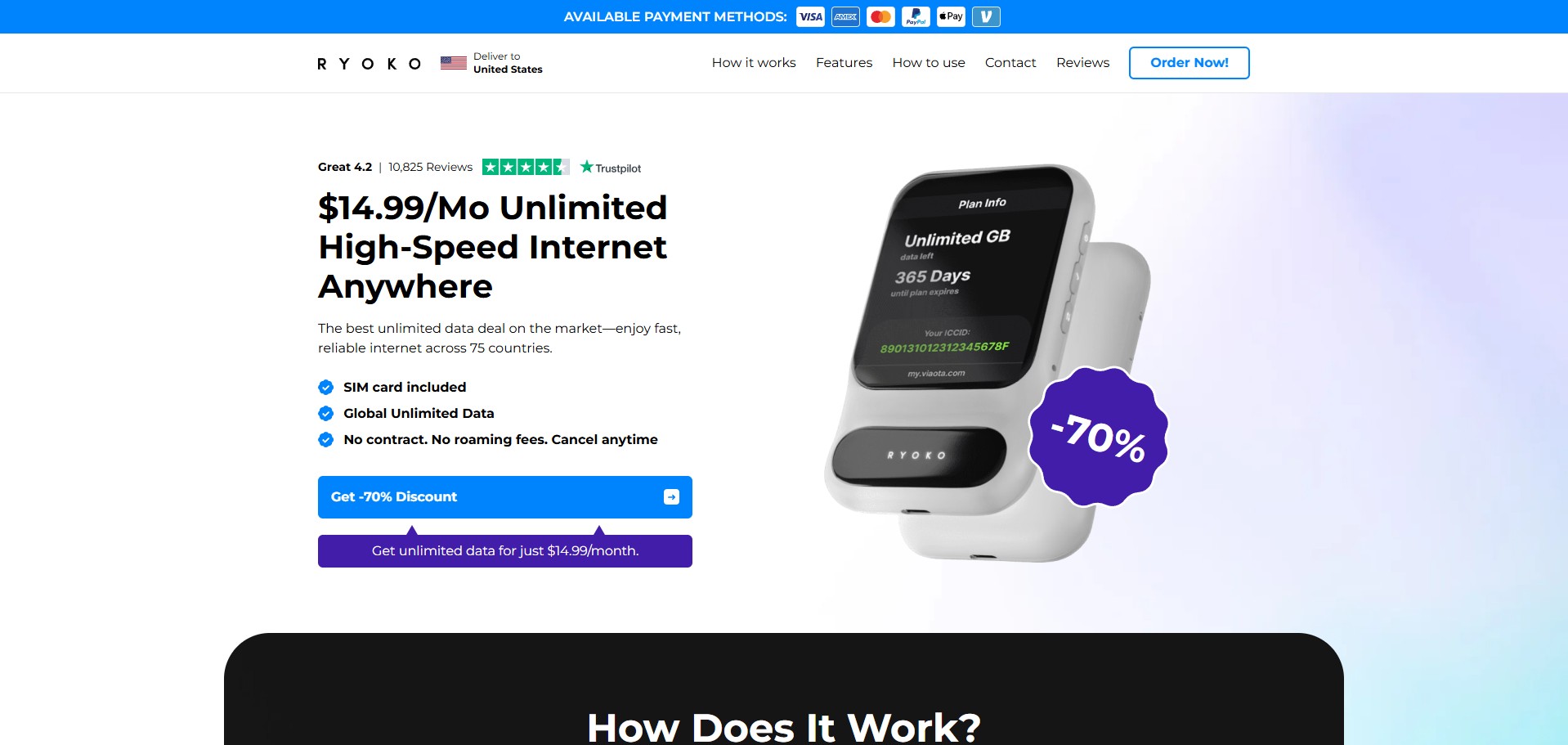The height and width of the screenshot is (745, 1568).
Task: Click the Order Now! button
Action: 1189,63
